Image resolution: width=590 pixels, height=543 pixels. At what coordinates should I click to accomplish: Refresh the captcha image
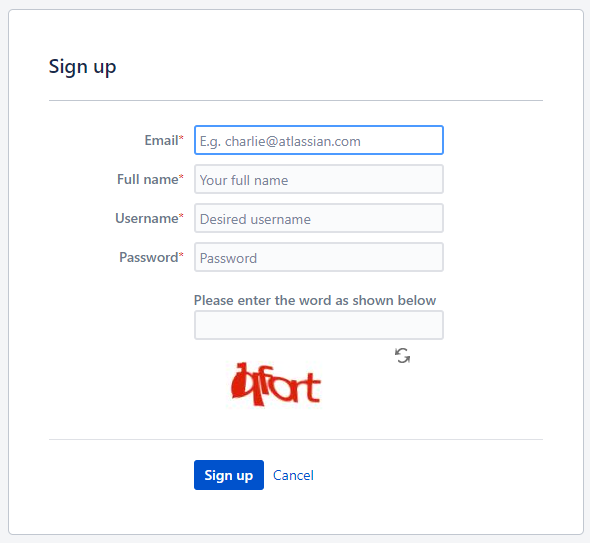[402, 356]
